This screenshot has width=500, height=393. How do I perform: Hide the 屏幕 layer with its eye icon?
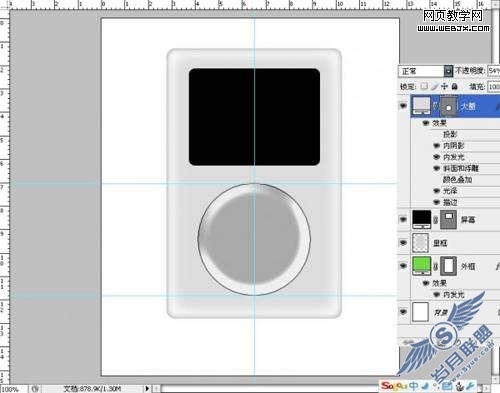pyautogui.click(x=403, y=219)
